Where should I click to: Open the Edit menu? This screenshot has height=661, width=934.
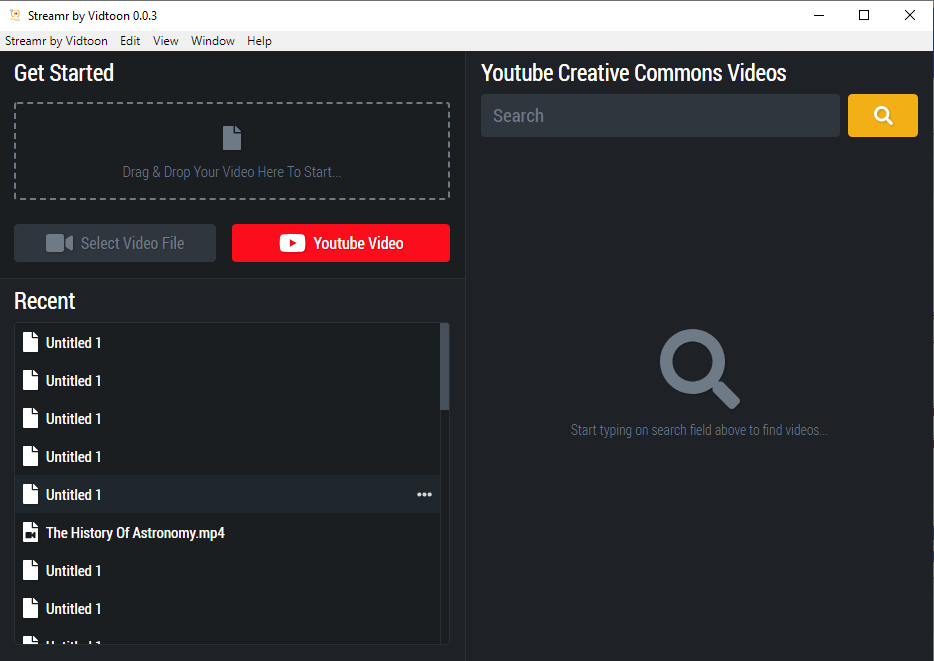pyautogui.click(x=130, y=40)
